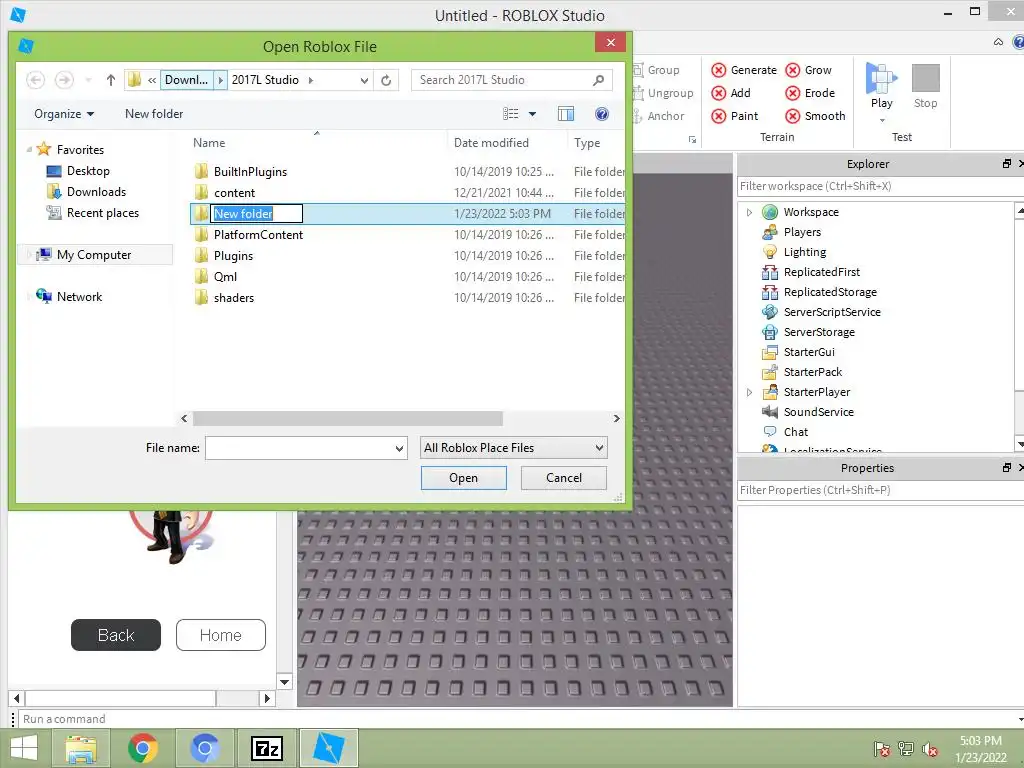Select ReplicatedFirst in Explorer
Screen dimensions: 1024x768
point(821,272)
